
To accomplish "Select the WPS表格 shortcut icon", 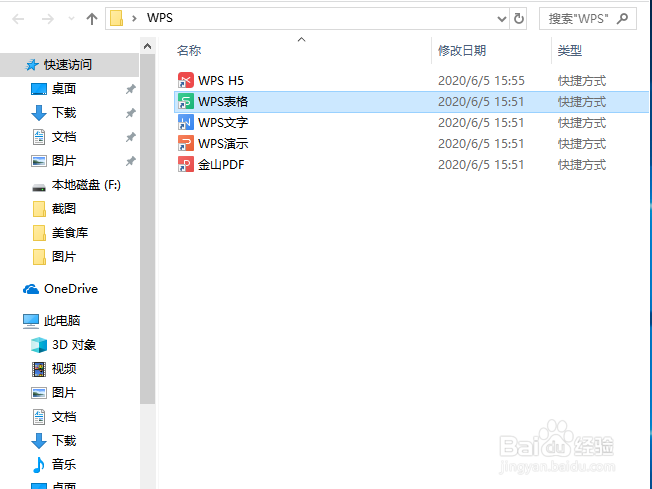I will [185, 101].
